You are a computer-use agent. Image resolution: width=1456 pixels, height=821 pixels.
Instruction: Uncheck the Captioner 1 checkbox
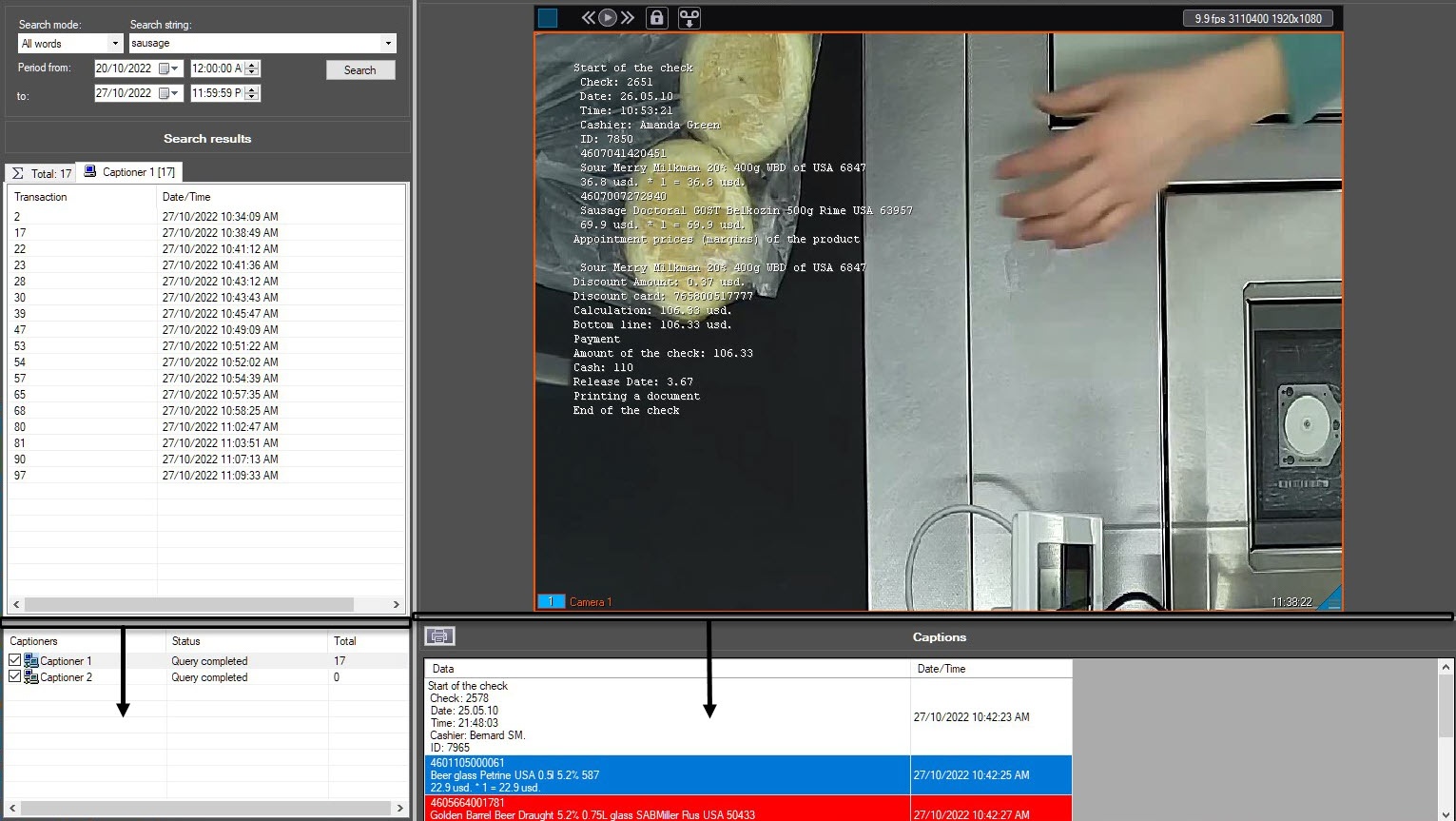(14, 660)
